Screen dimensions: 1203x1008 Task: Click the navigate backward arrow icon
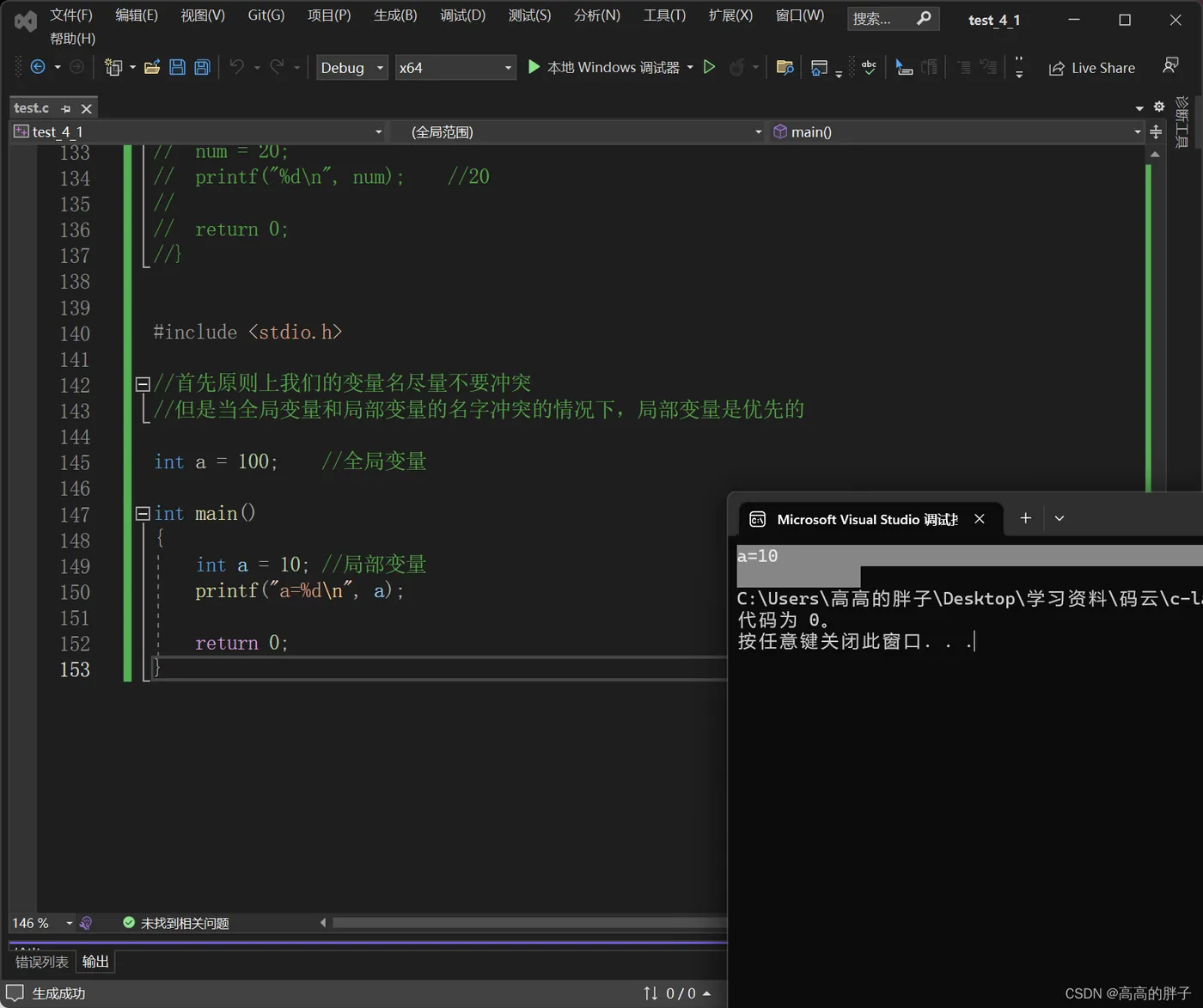(x=38, y=67)
